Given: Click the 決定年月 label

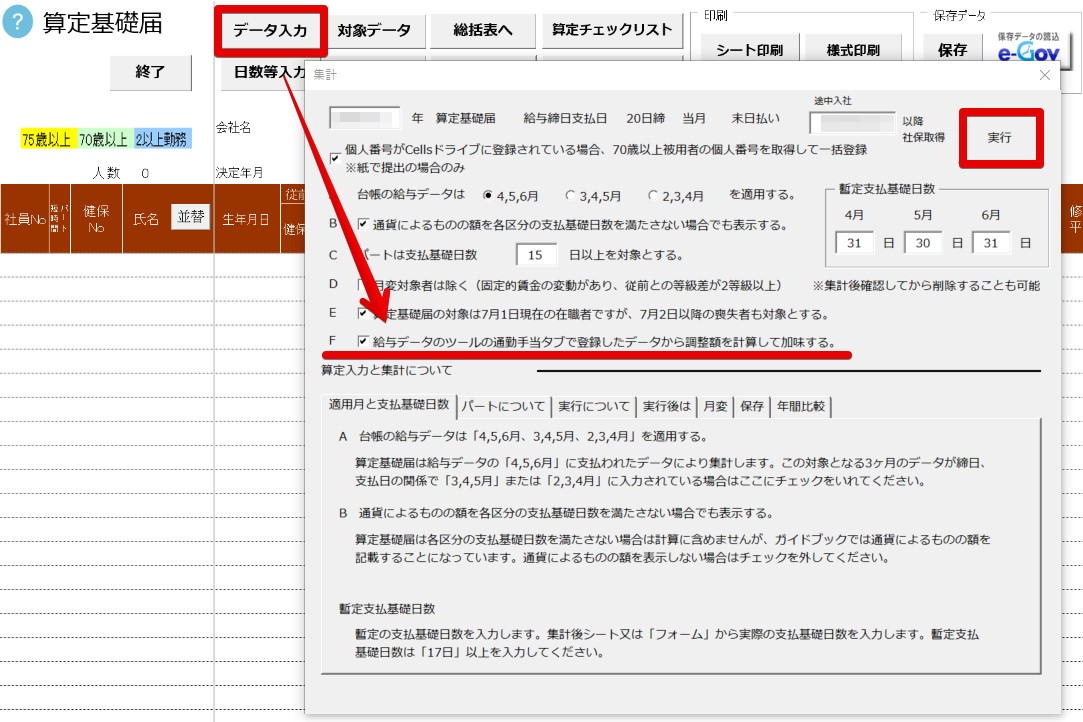Looking at the screenshot, I should click(239, 173).
